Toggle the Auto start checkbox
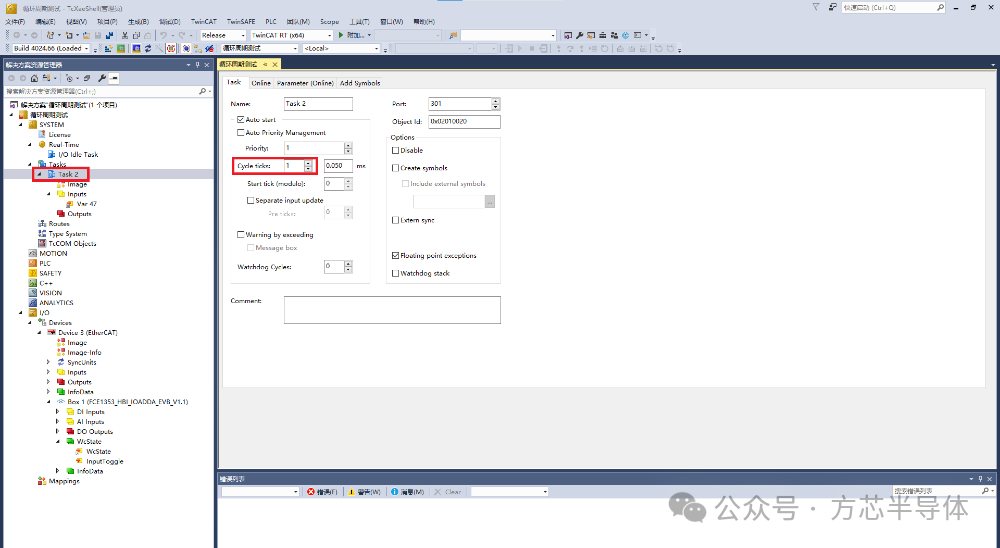This screenshot has width=1000, height=548. [x=240, y=119]
